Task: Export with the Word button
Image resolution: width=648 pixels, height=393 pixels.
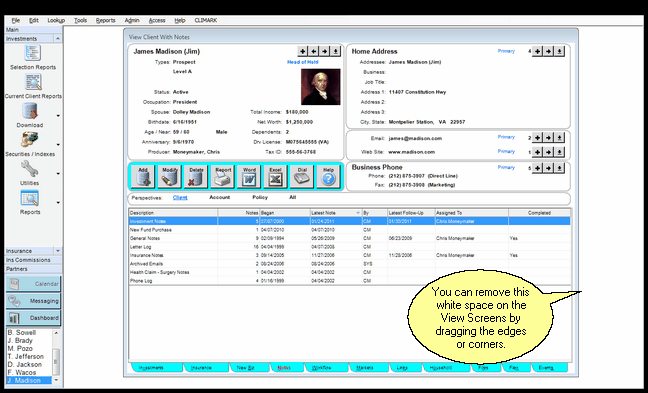Action: tap(249, 177)
